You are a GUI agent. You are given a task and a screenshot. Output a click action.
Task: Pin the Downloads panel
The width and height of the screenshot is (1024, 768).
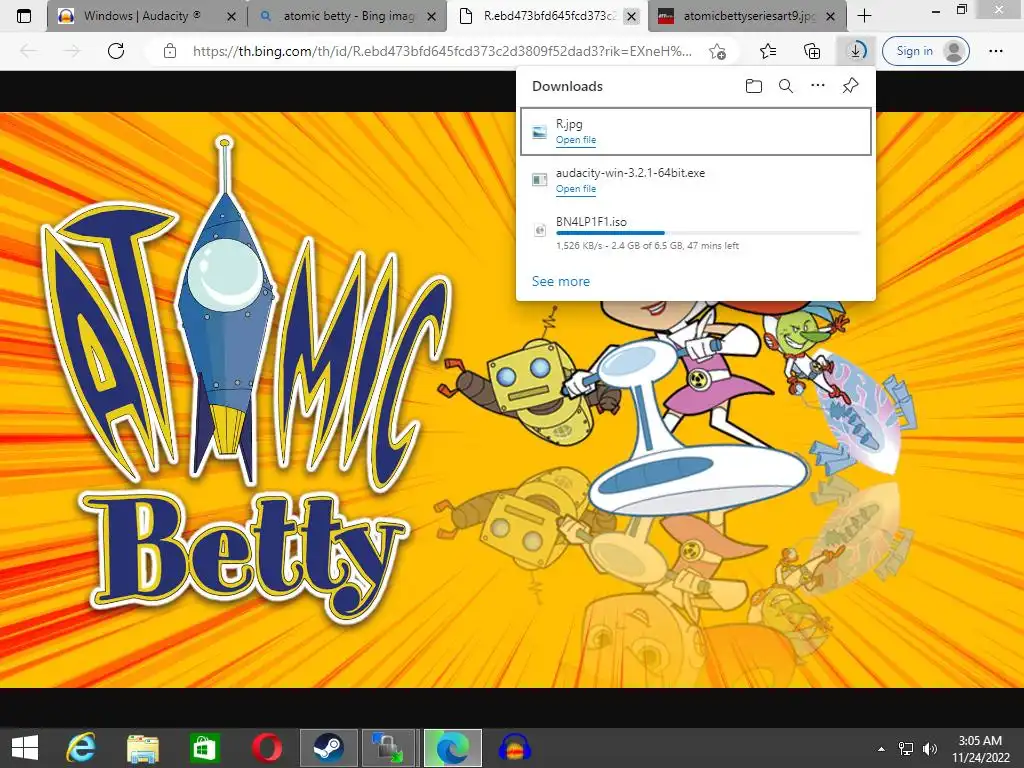tap(850, 86)
